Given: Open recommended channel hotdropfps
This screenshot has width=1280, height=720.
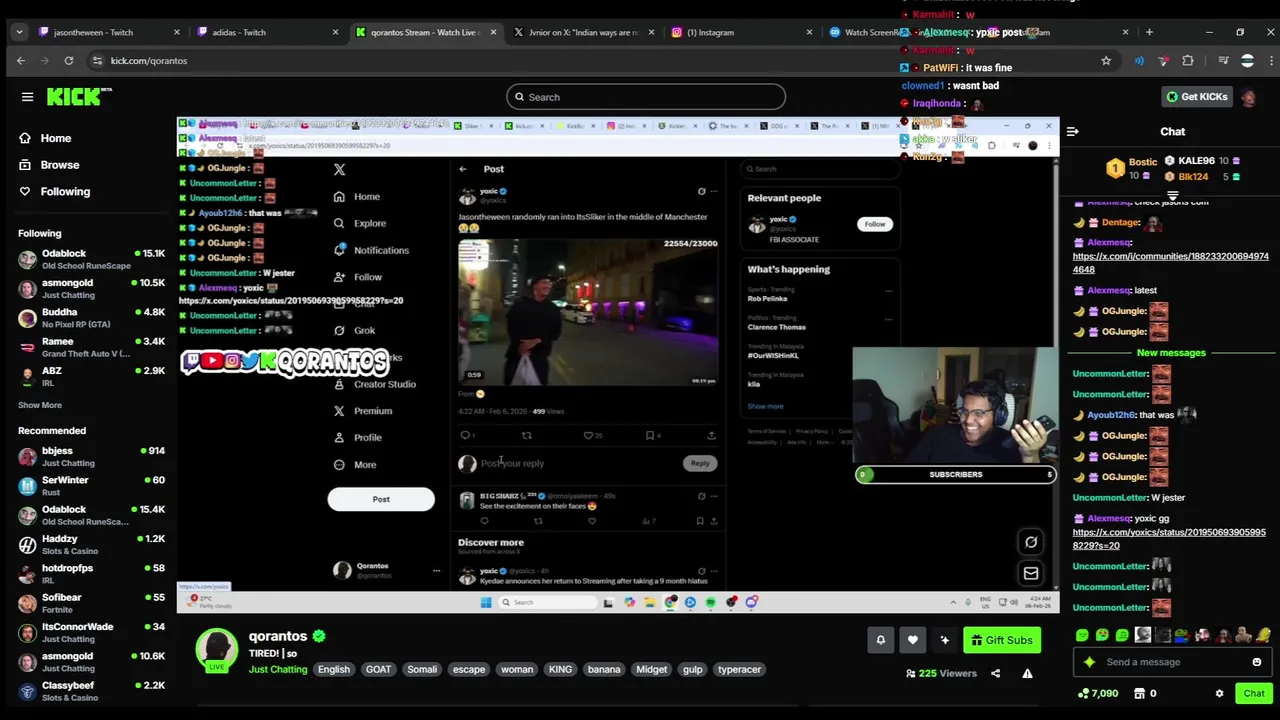Looking at the screenshot, I should (91, 574).
